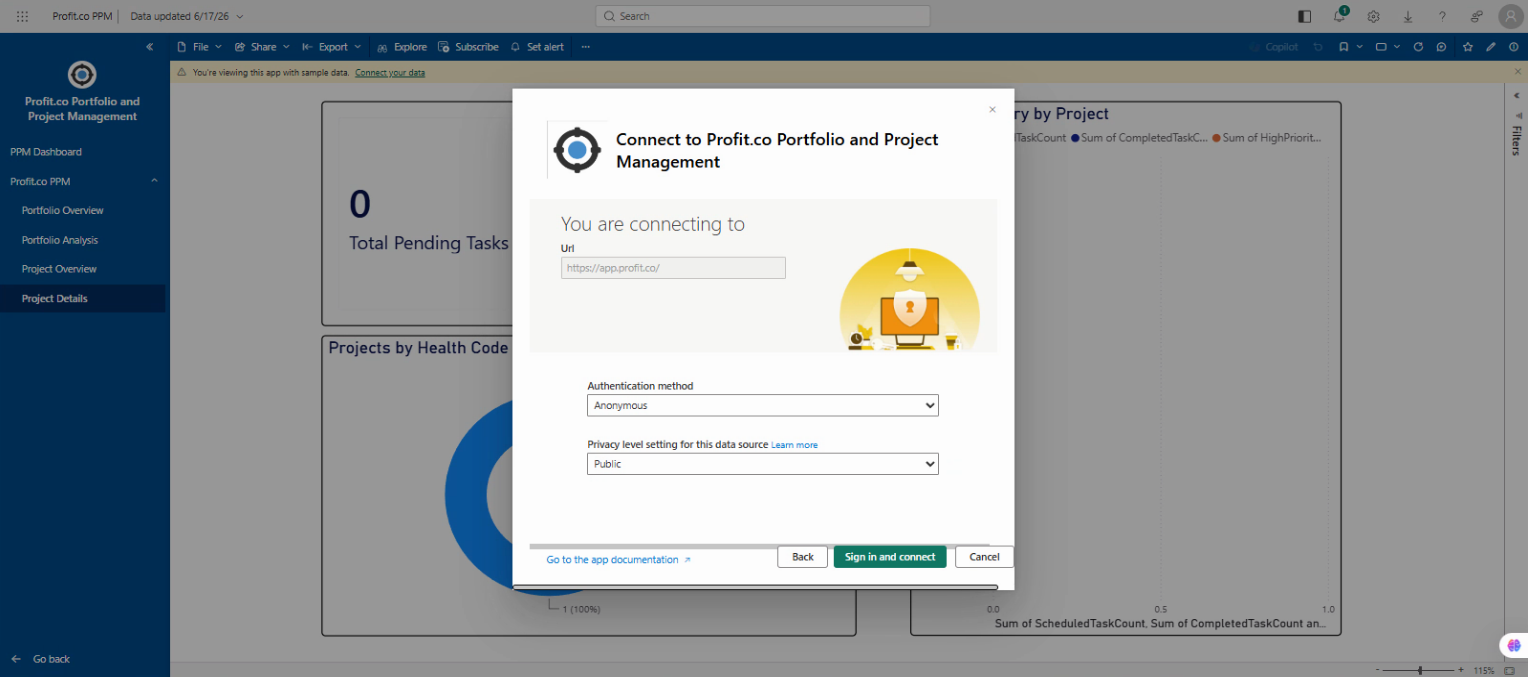Click zoom out minus button

pos(1377,670)
